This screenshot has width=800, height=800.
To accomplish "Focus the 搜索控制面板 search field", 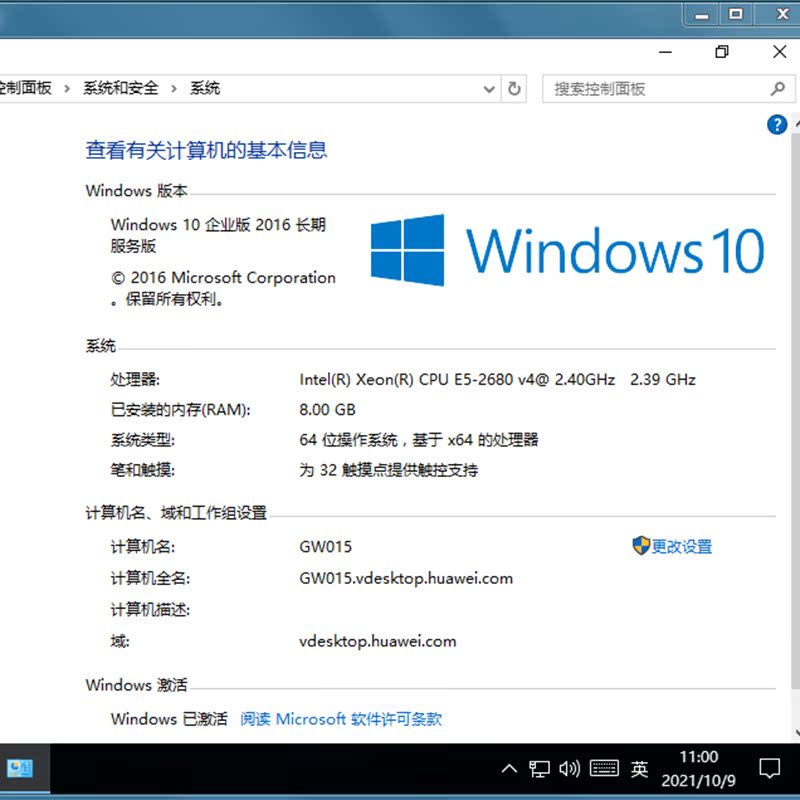I will pyautogui.click(x=668, y=89).
